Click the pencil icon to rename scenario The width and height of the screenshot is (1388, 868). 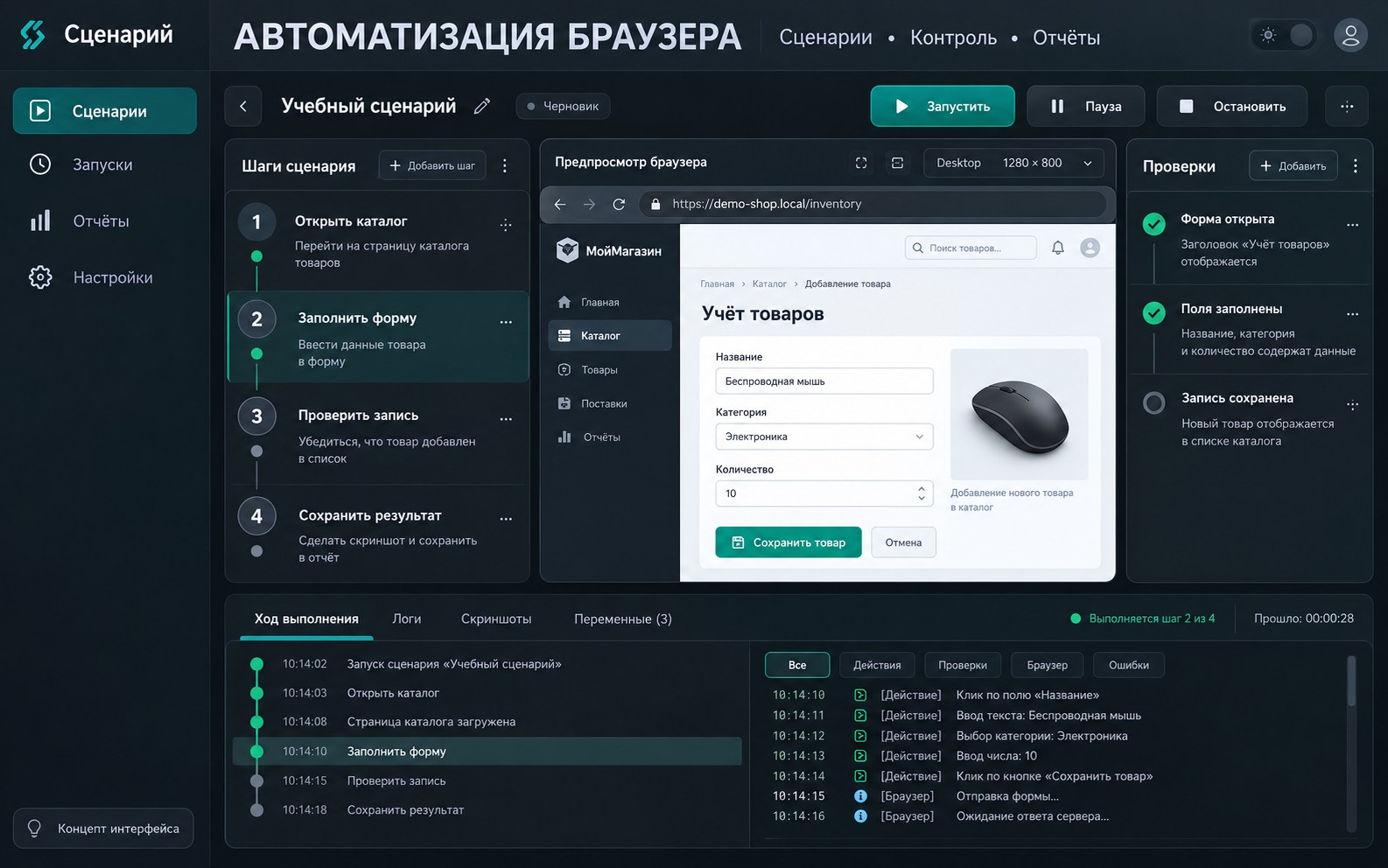[481, 107]
